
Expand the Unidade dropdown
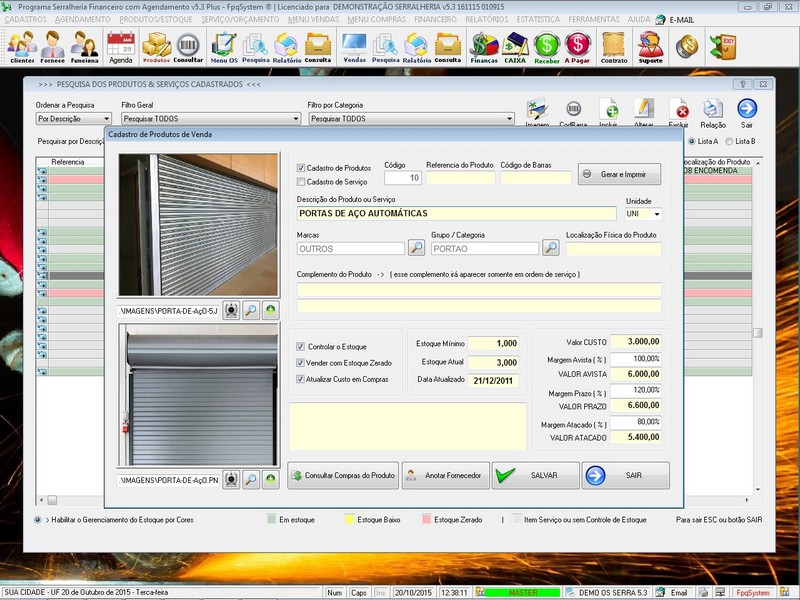pos(656,214)
